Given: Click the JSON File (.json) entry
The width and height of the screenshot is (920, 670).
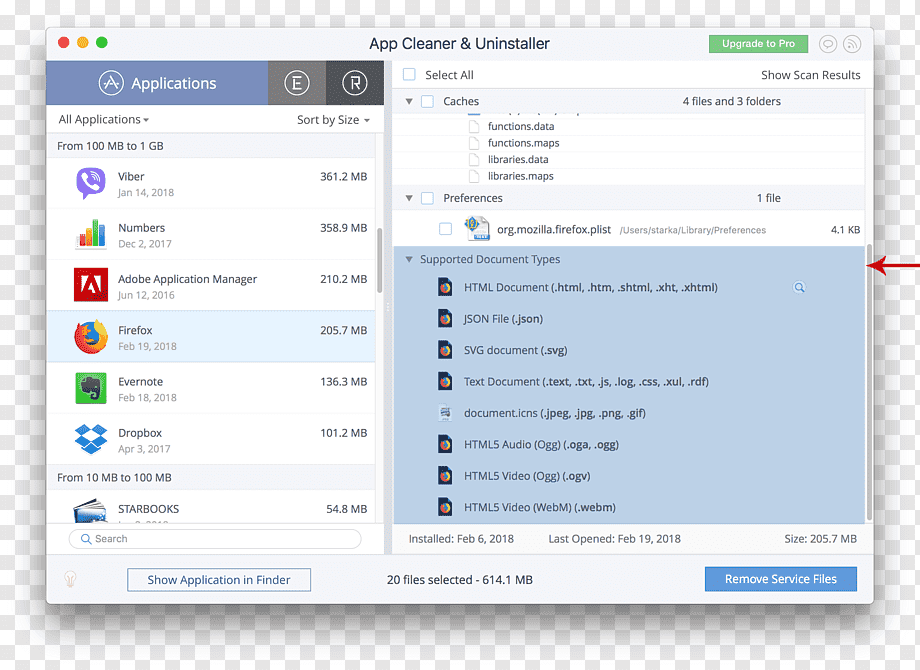Looking at the screenshot, I should 503,319.
